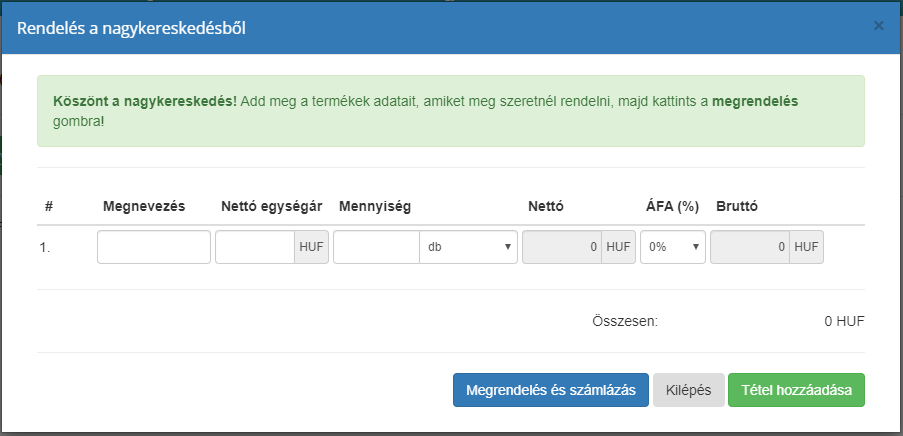Select the 0 HUF total amount
Screen dimensions: 903x436
(843, 322)
